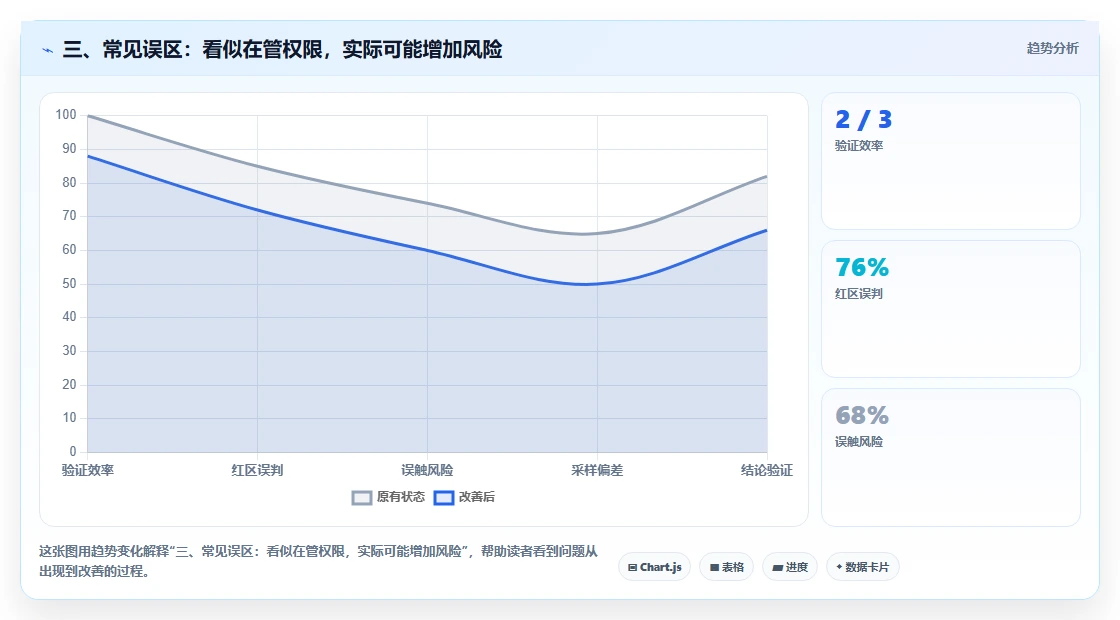Click the chart description paragraph below chart
Screen dimensions: 1120x620
[319, 561]
